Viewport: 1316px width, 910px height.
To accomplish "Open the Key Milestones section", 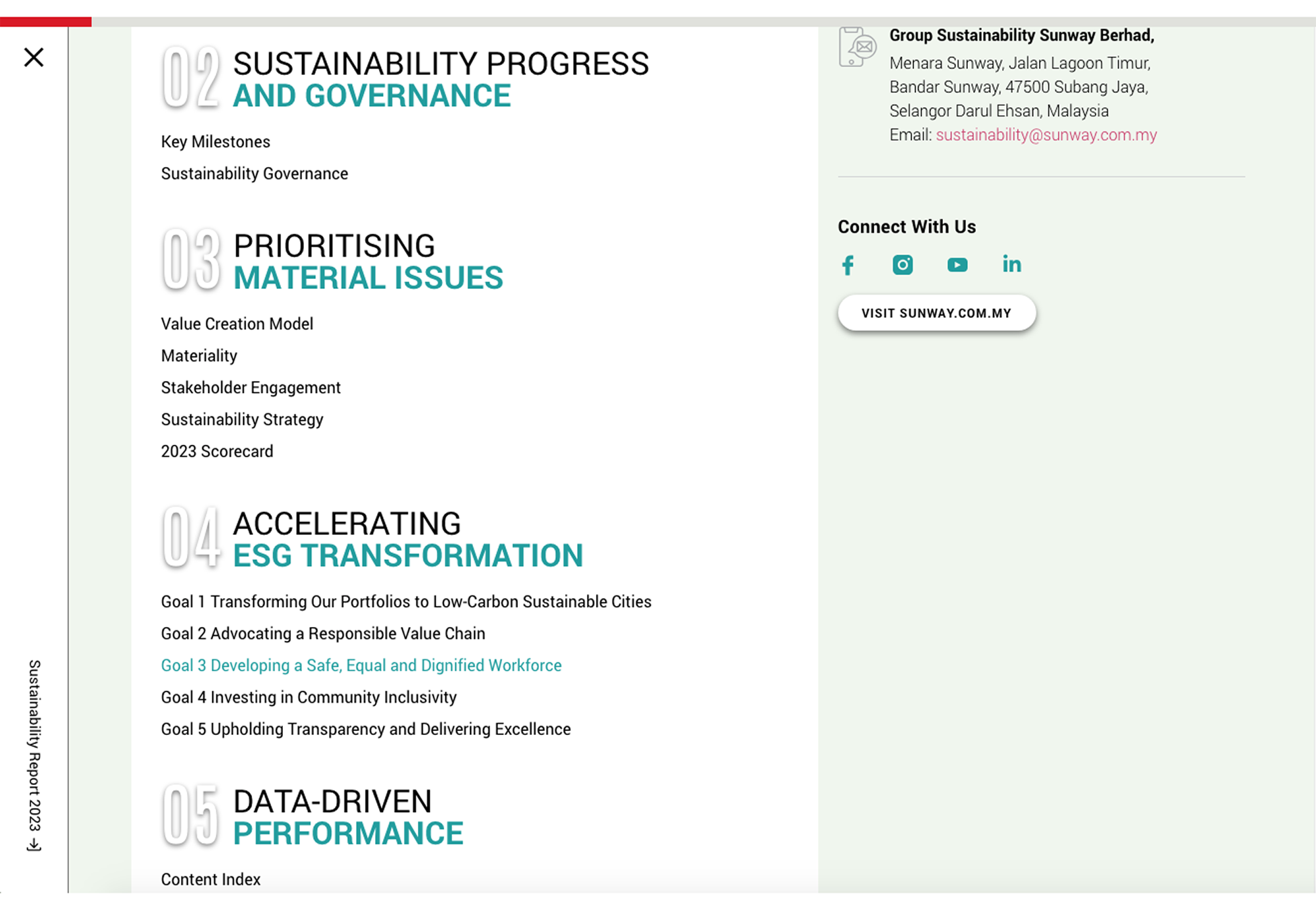I will (216, 142).
